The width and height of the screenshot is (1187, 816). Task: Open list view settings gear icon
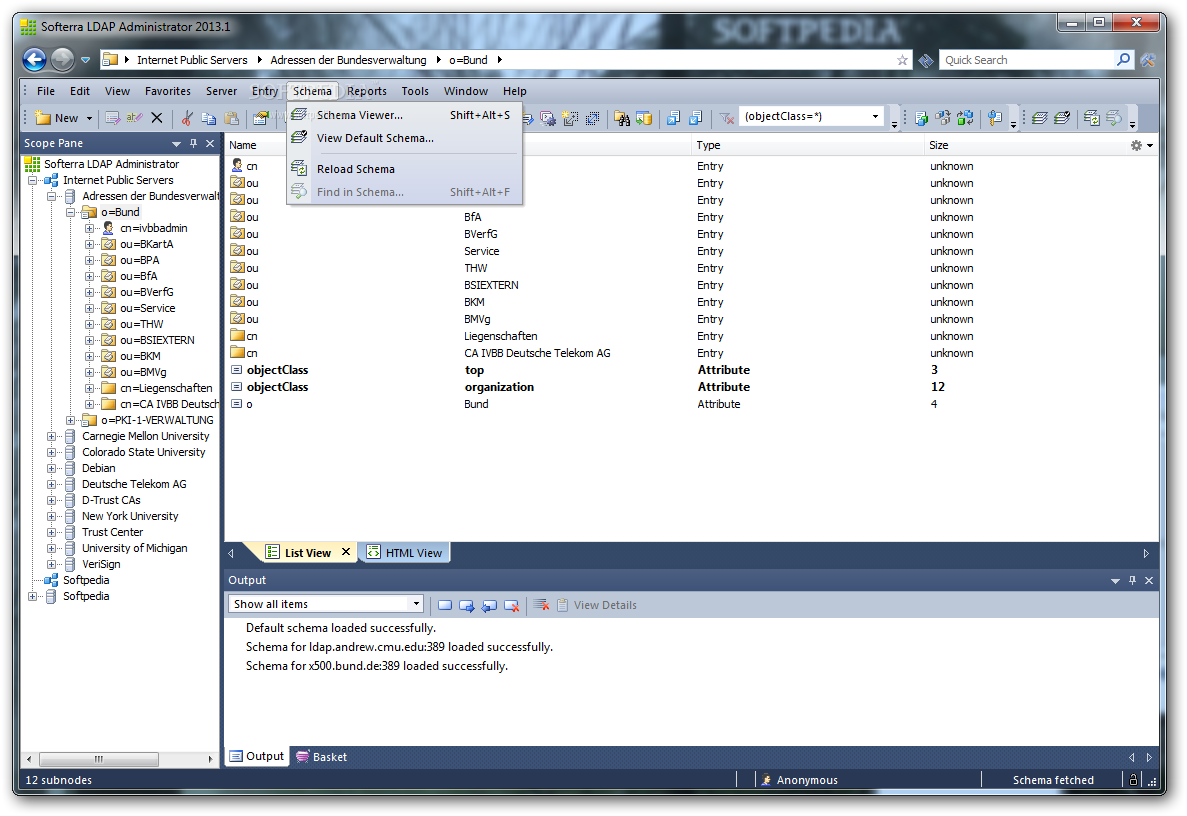click(1136, 145)
